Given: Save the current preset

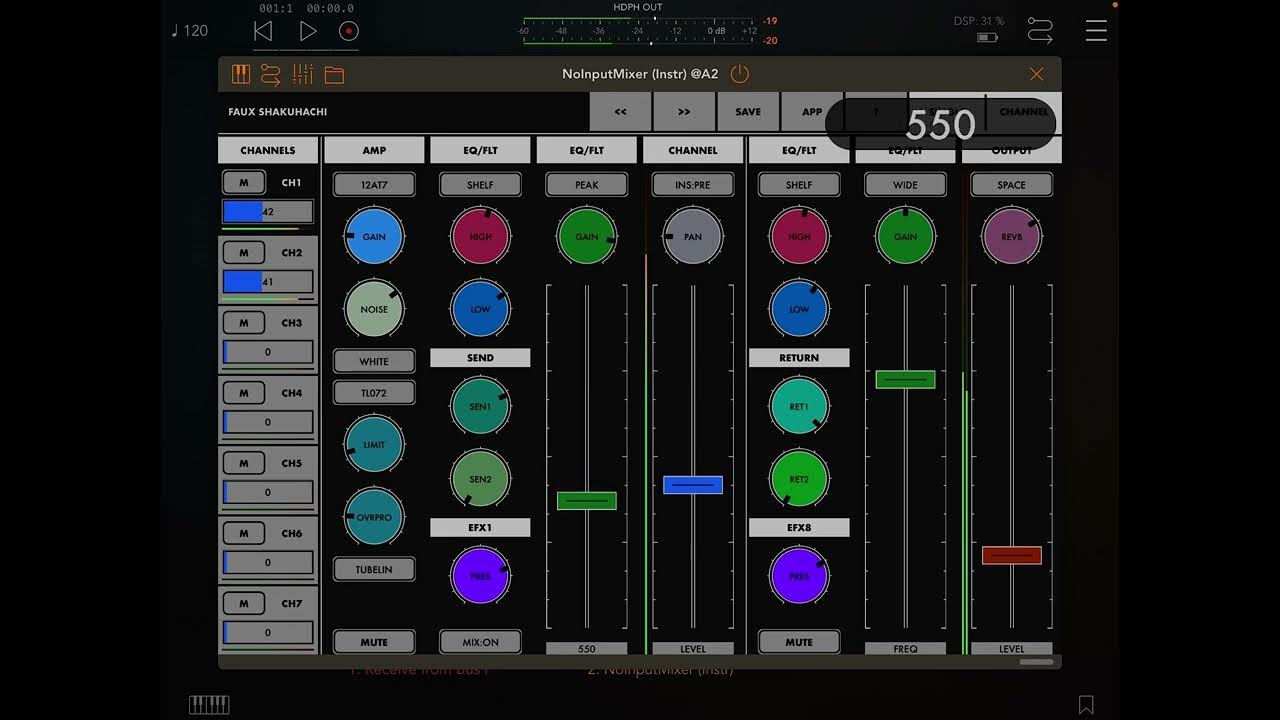Looking at the screenshot, I should [748, 112].
